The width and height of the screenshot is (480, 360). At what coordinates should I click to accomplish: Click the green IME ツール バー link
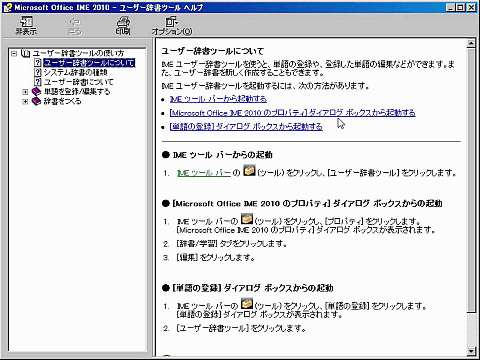[x=204, y=173]
